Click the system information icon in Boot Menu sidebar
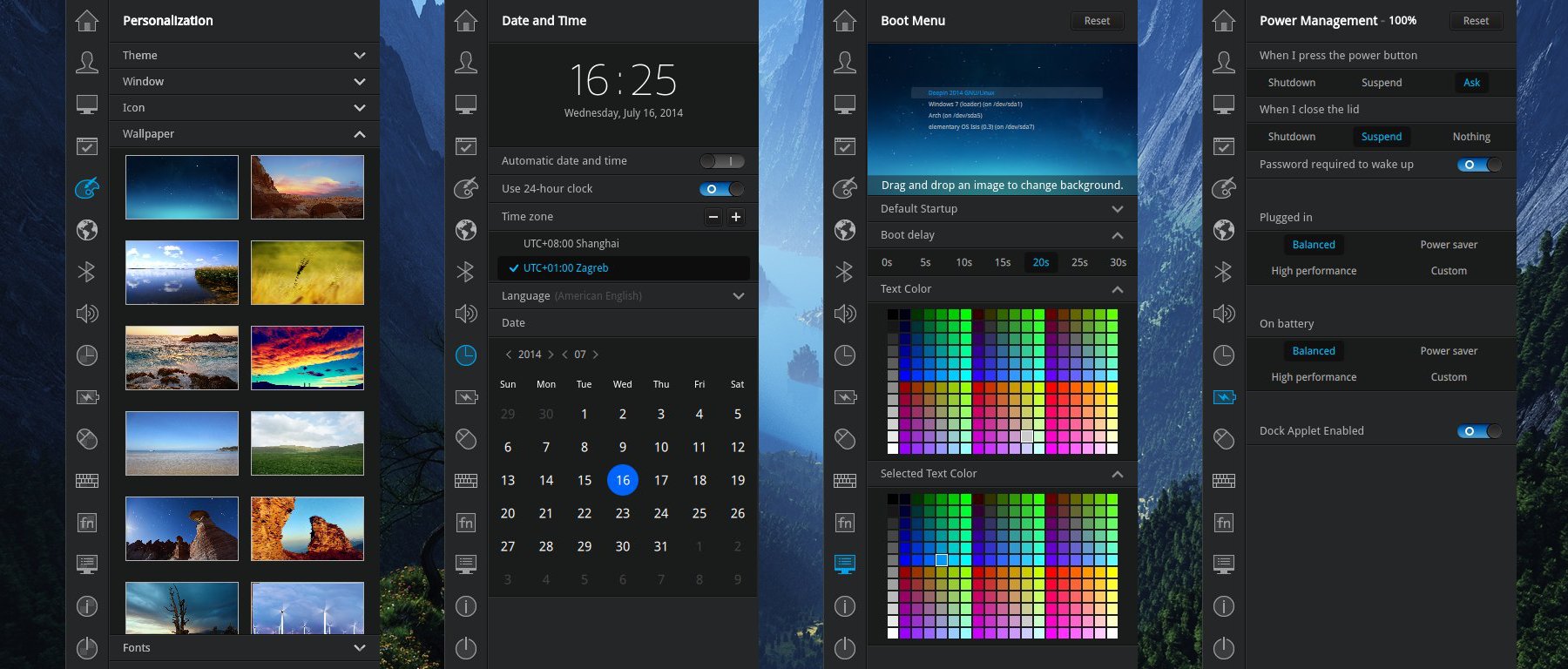This screenshot has height=669, width=1568. 845,606
